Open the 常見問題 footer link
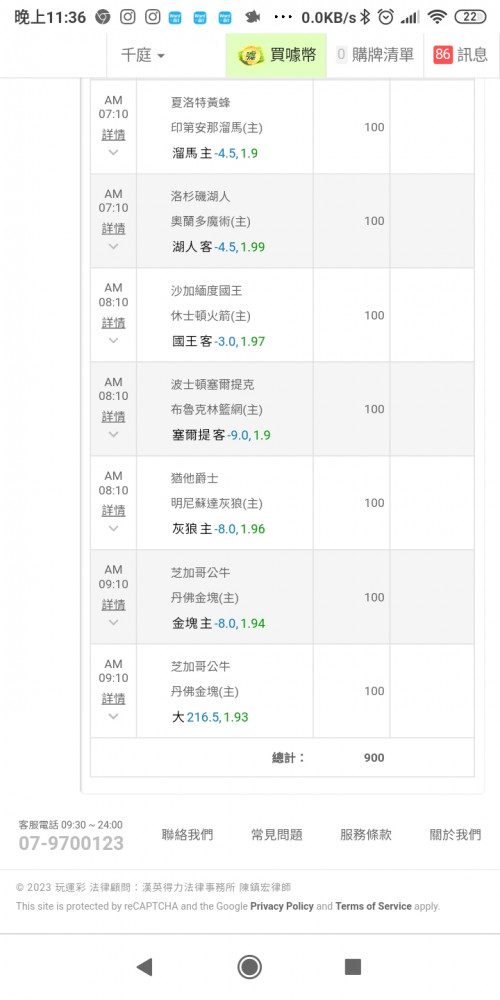 (277, 835)
